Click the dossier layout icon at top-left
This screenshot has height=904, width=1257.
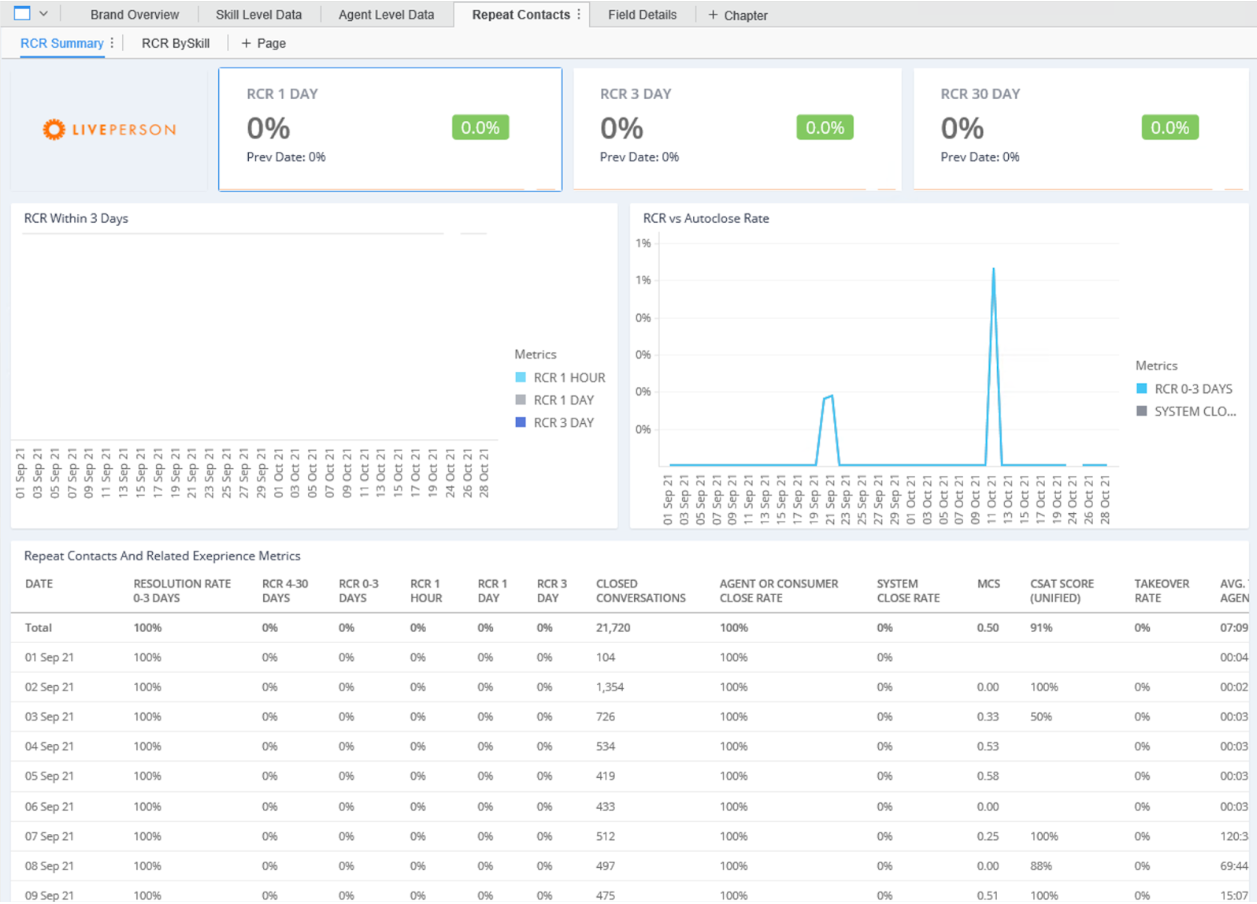[22, 14]
